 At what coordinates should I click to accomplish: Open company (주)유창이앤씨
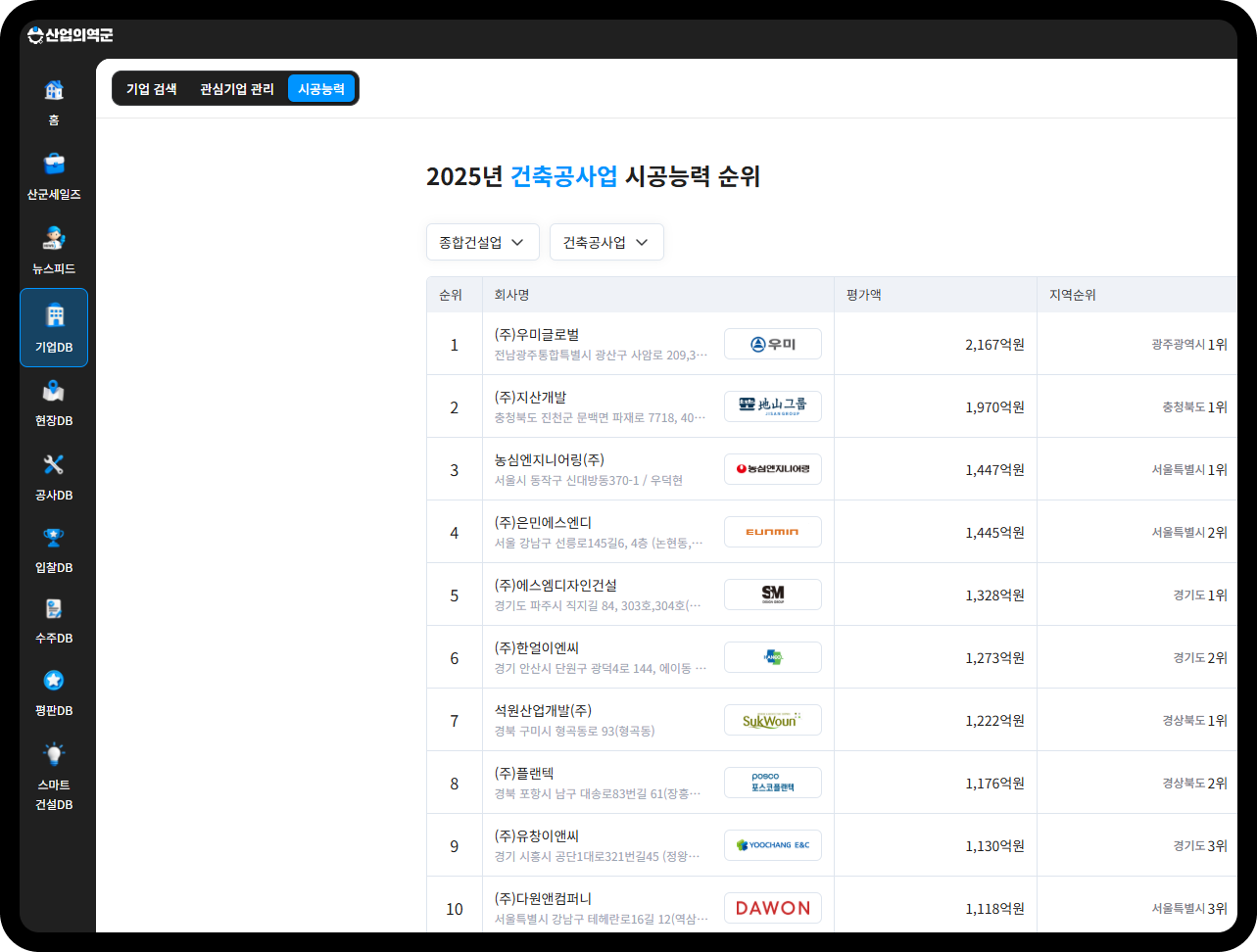pos(537,836)
